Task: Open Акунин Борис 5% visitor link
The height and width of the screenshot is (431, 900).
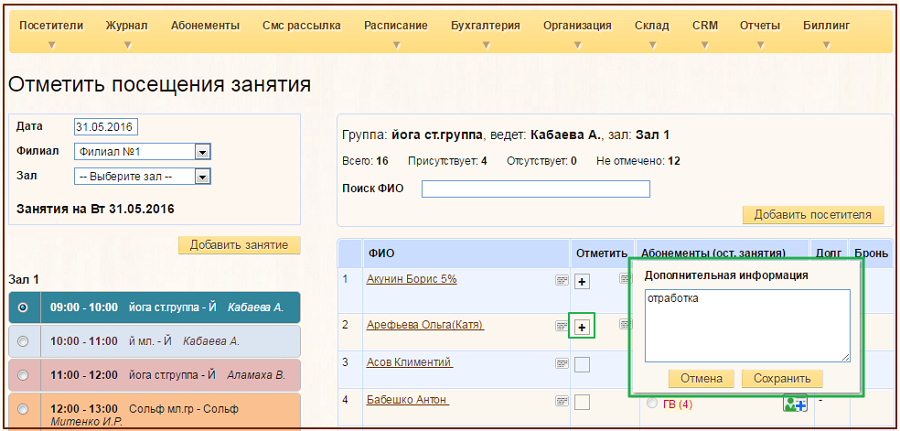Action: 412,279
